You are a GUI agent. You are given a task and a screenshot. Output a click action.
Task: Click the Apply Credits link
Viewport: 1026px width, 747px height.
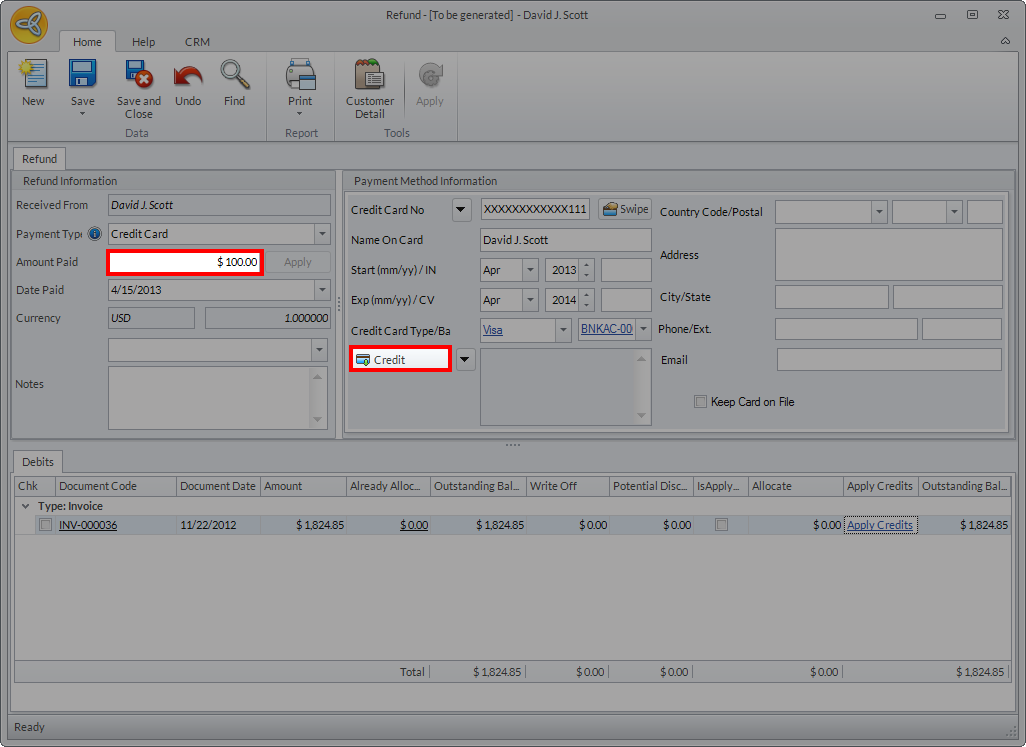pyautogui.click(x=879, y=525)
